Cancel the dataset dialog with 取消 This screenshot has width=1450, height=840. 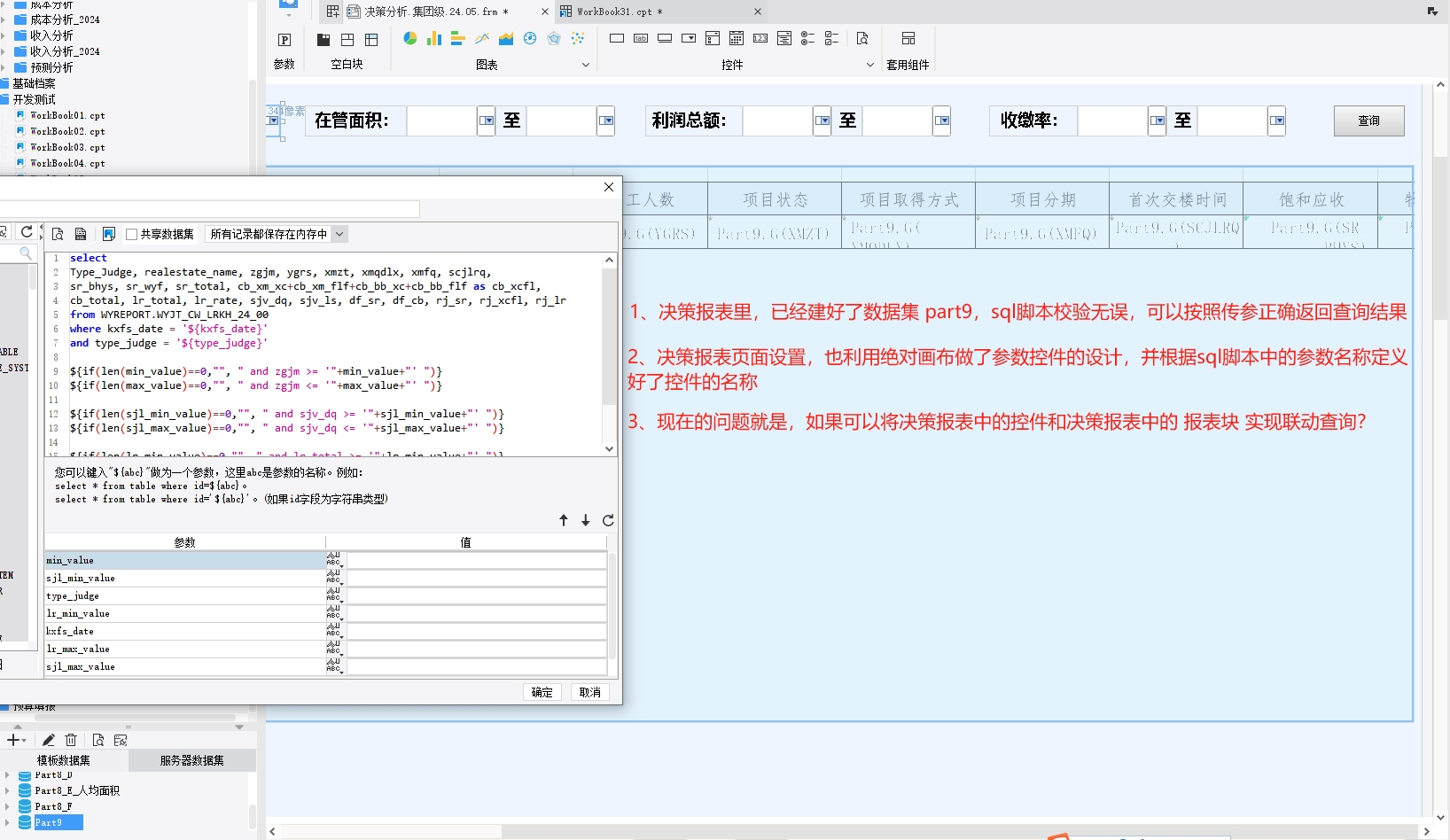tap(590, 692)
